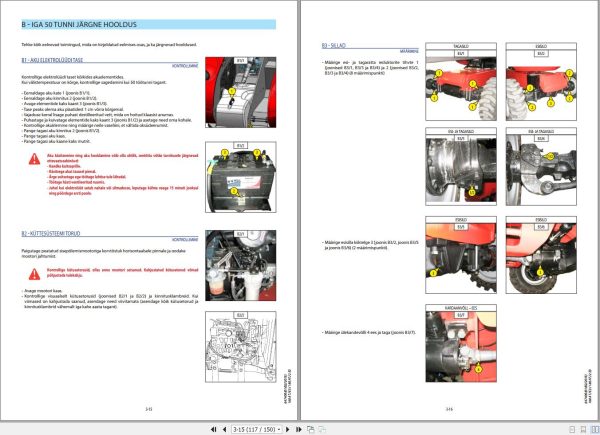Switch to continuous page view icon
Image resolution: width=600 pixels, height=435 pixels.
[x=583, y=430]
